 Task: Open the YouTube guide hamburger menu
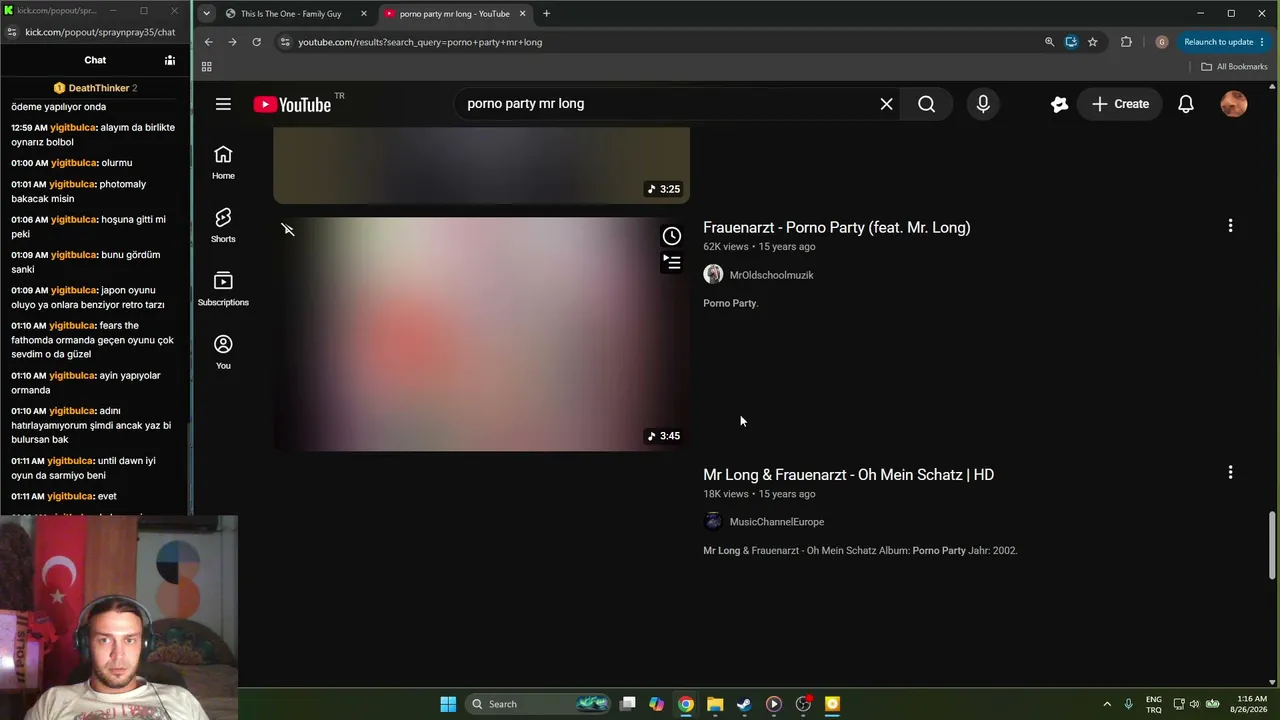pyautogui.click(x=223, y=104)
